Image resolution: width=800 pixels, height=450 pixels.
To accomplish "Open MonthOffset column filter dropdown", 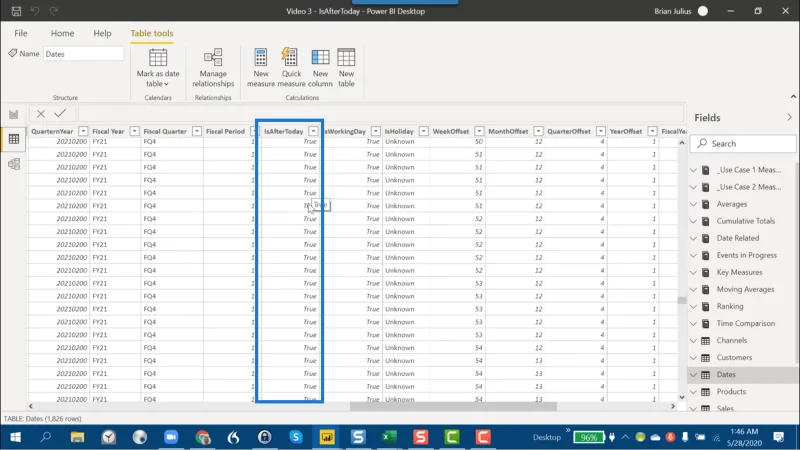I will tap(538, 131).
